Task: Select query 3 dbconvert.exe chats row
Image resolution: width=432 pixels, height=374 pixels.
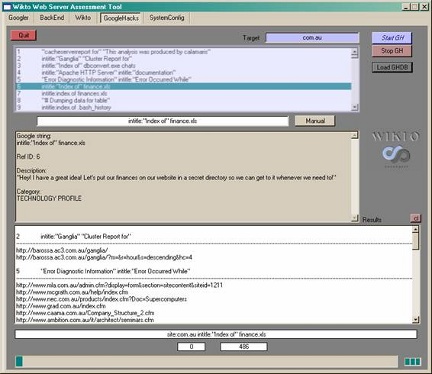Action: (x=183, y=66)
